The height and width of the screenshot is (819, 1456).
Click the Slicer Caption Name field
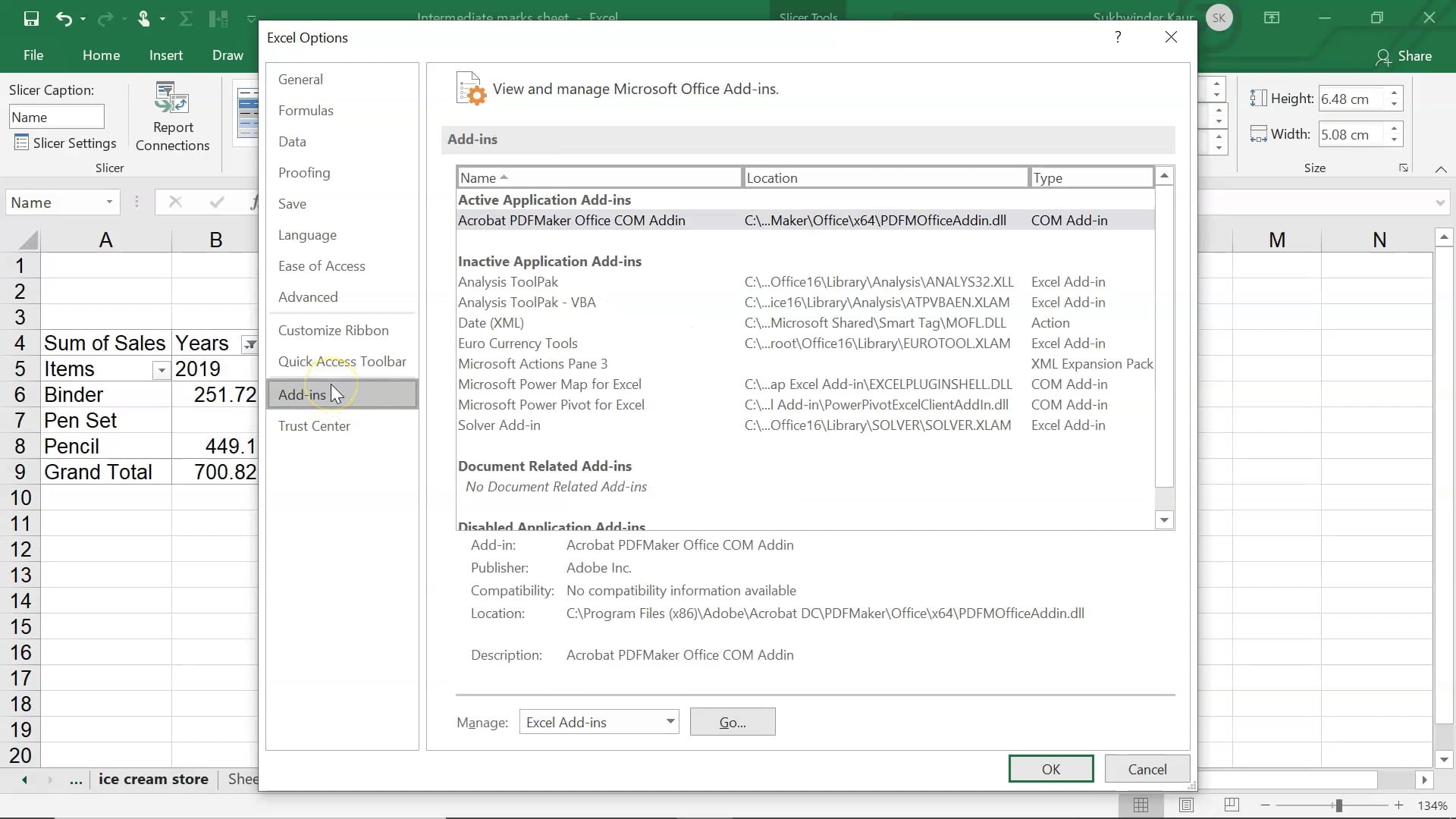[x=57, y=117]
